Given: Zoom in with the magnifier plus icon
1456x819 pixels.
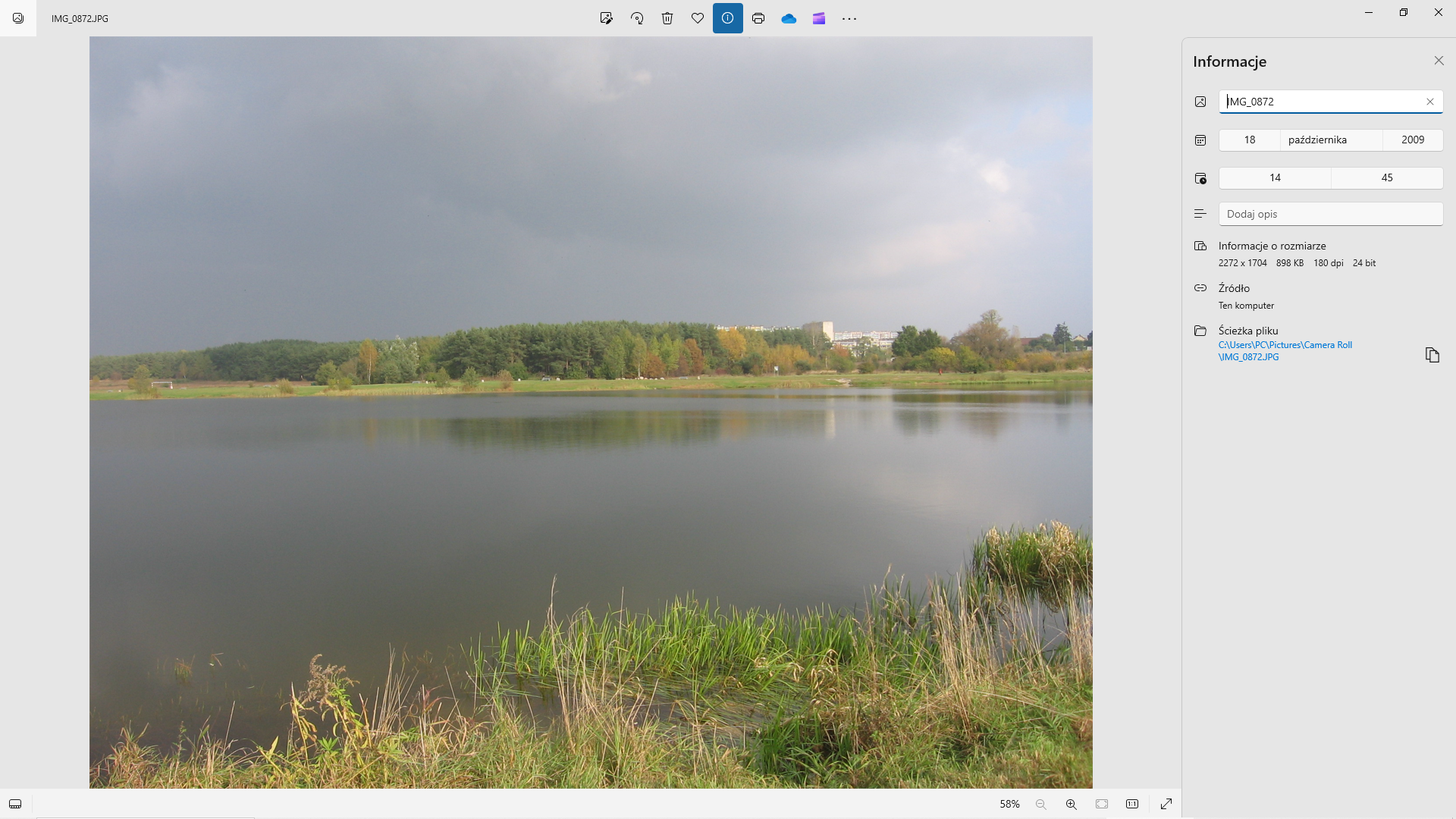Looking at the screenshot, I should (x=1071, y=804).
